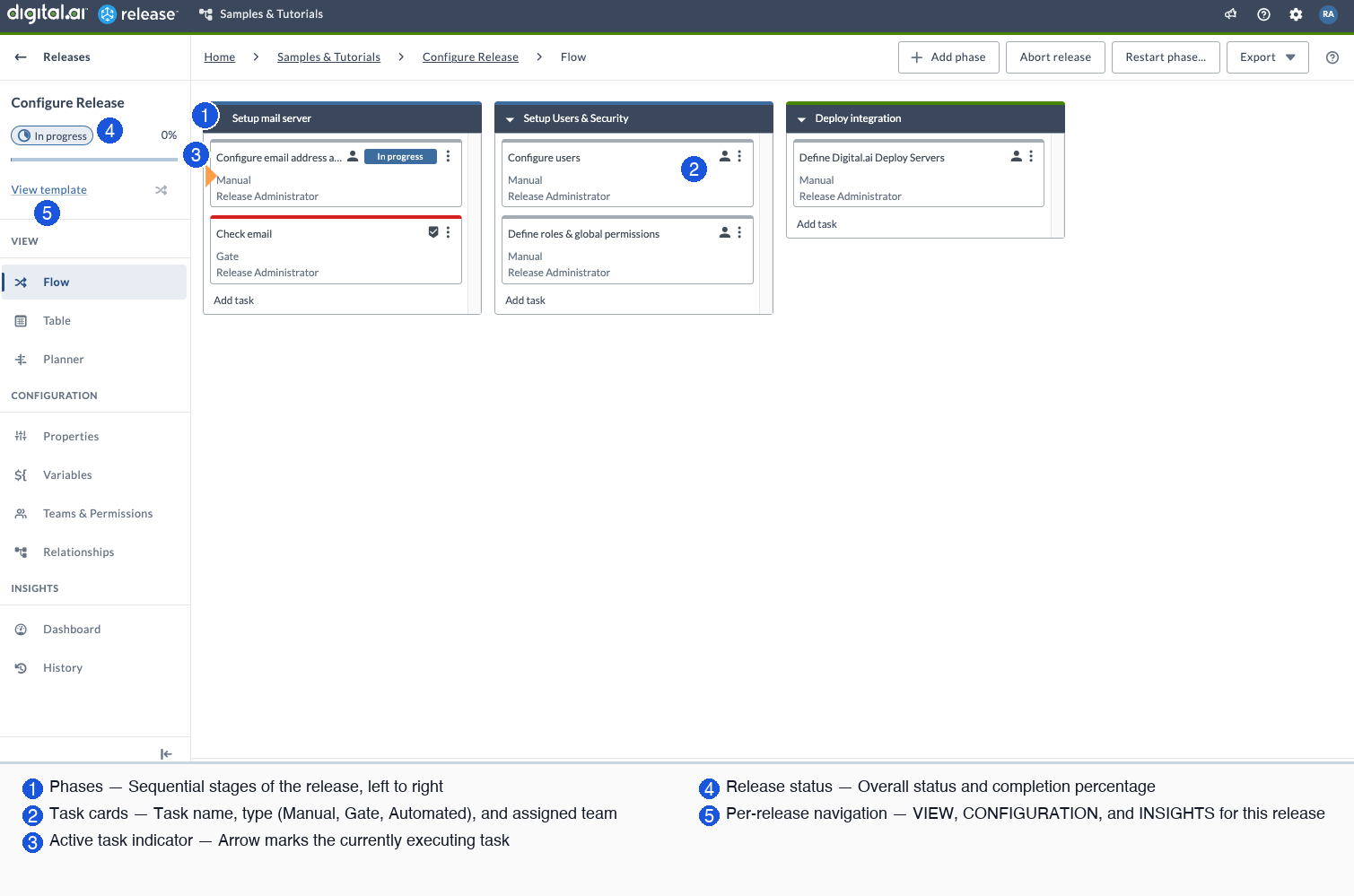This screenshot has width=1354, height=896.
Task: Open release Properties
Action: point(94,437)
